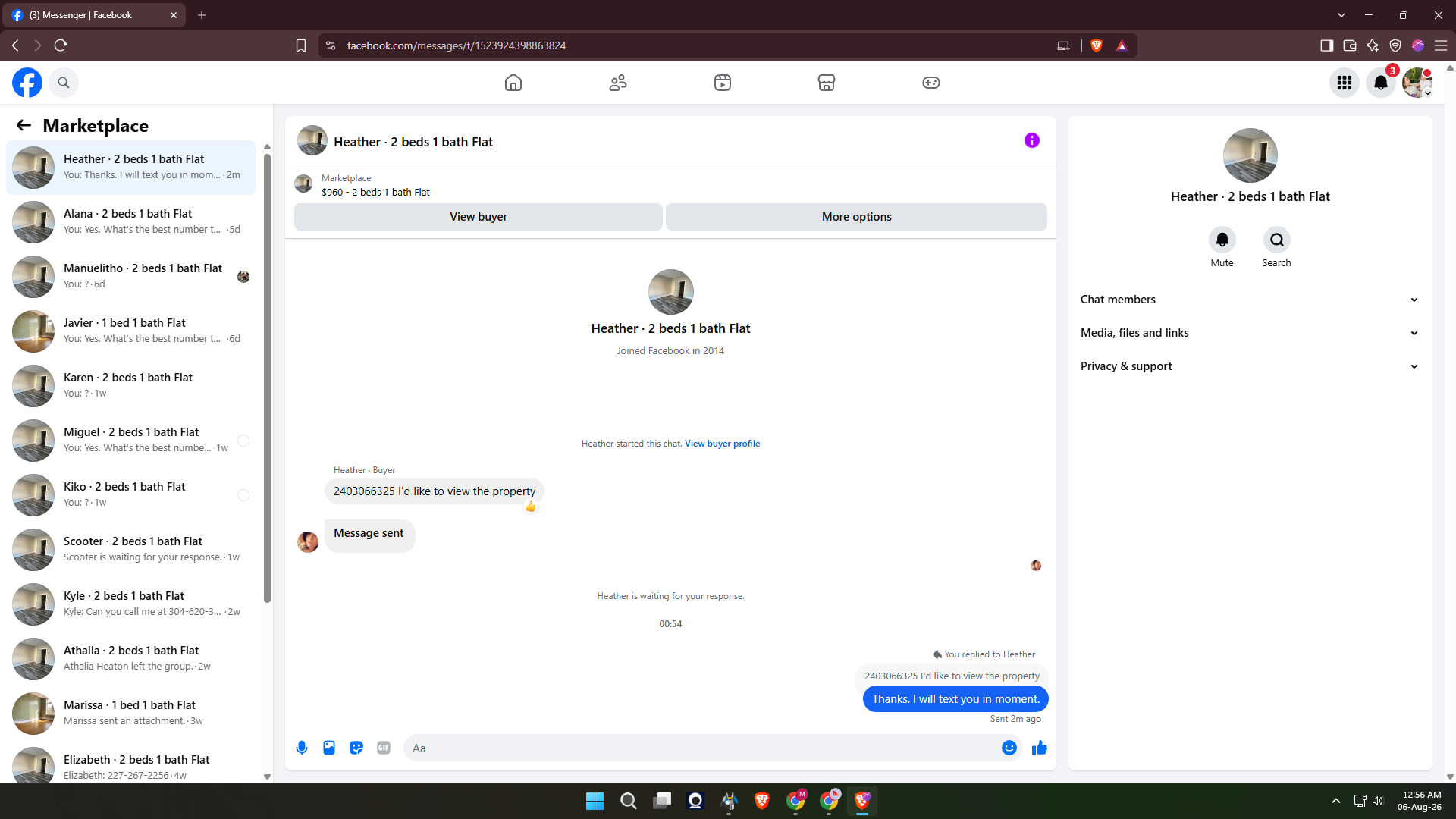Click the Facebook logo

[x=27, y=83]
